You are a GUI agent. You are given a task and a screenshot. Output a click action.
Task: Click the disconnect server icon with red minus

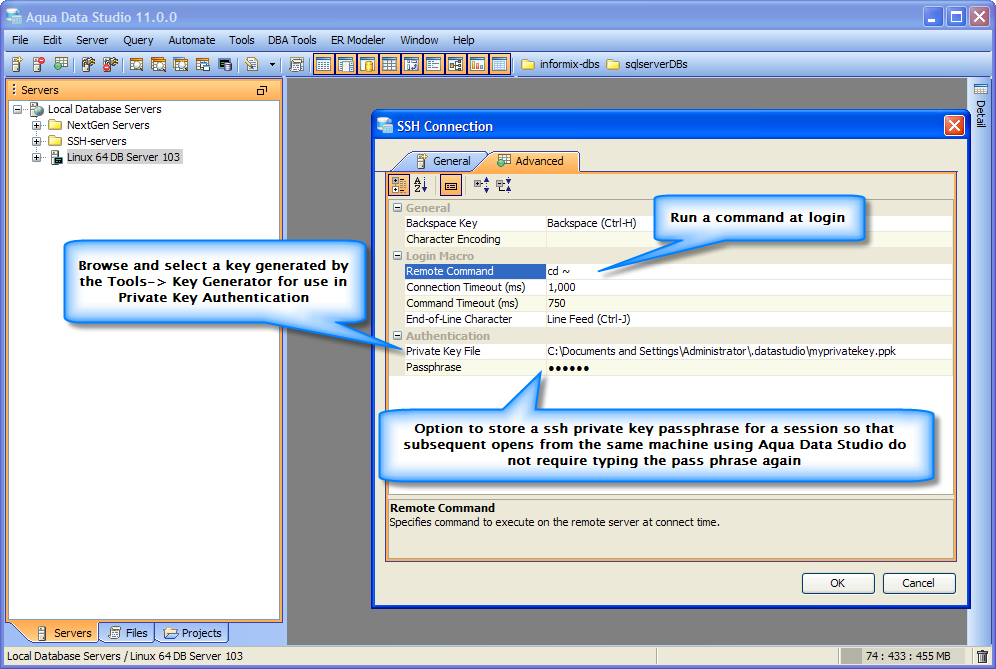pyautogui.click(x=111, y=64)
